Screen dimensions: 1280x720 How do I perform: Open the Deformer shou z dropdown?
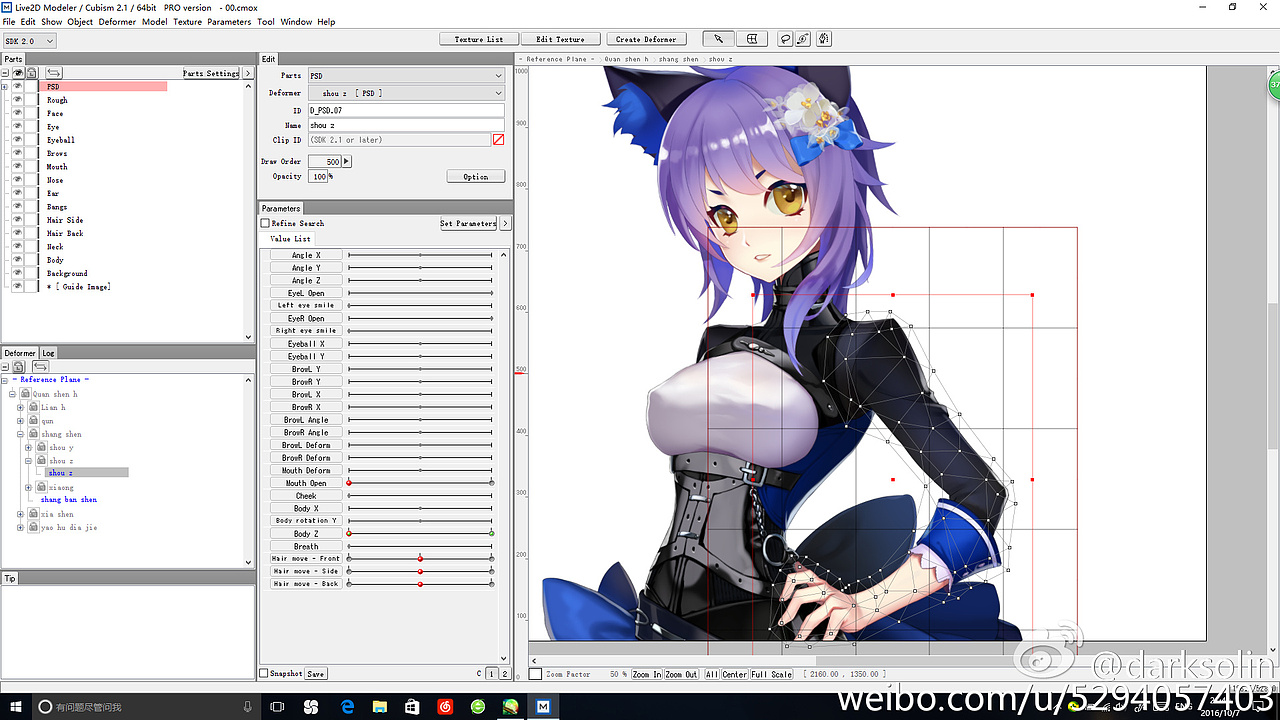point(405,93)
